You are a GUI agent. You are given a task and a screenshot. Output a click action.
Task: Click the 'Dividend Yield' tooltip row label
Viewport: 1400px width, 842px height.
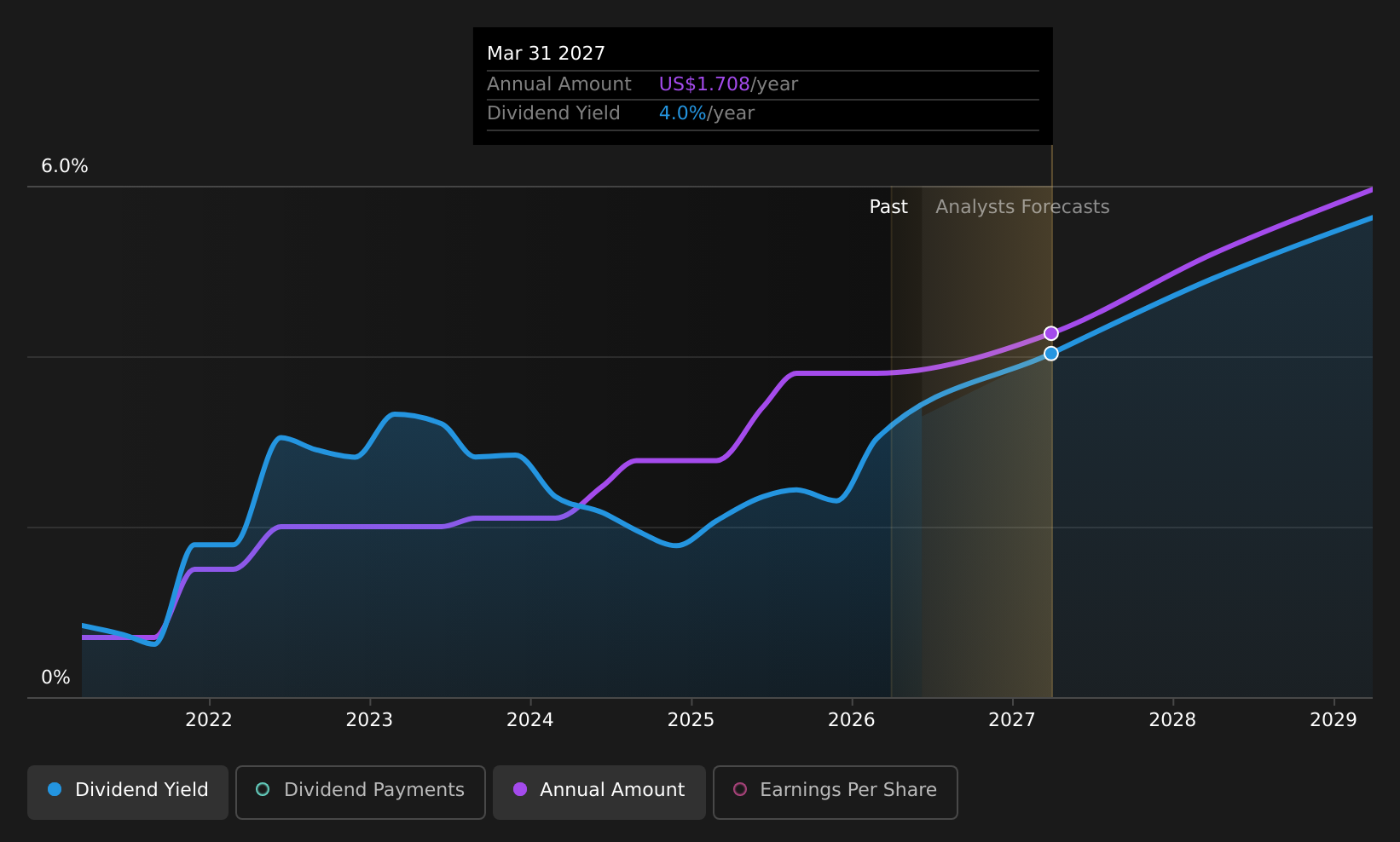coord(553,113)
